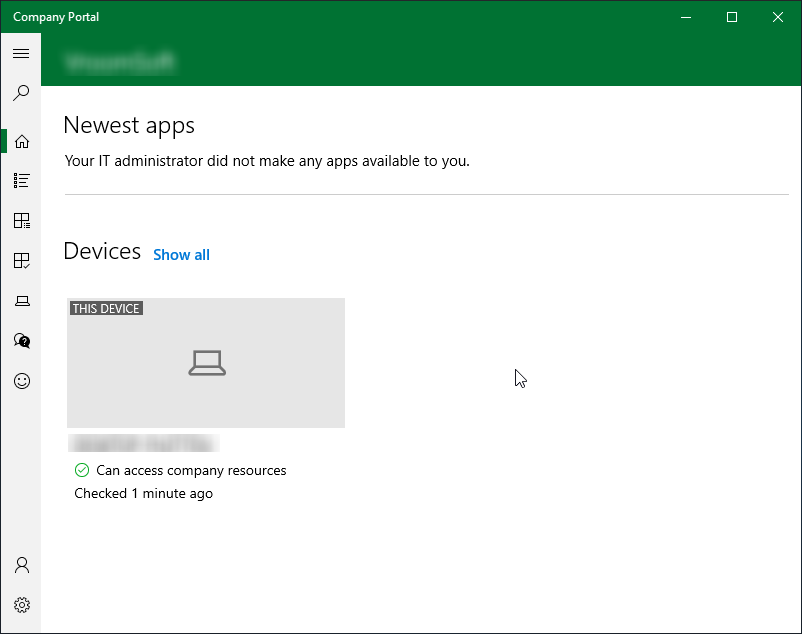
Task: Click the Show all devices link
Action: 181,255
